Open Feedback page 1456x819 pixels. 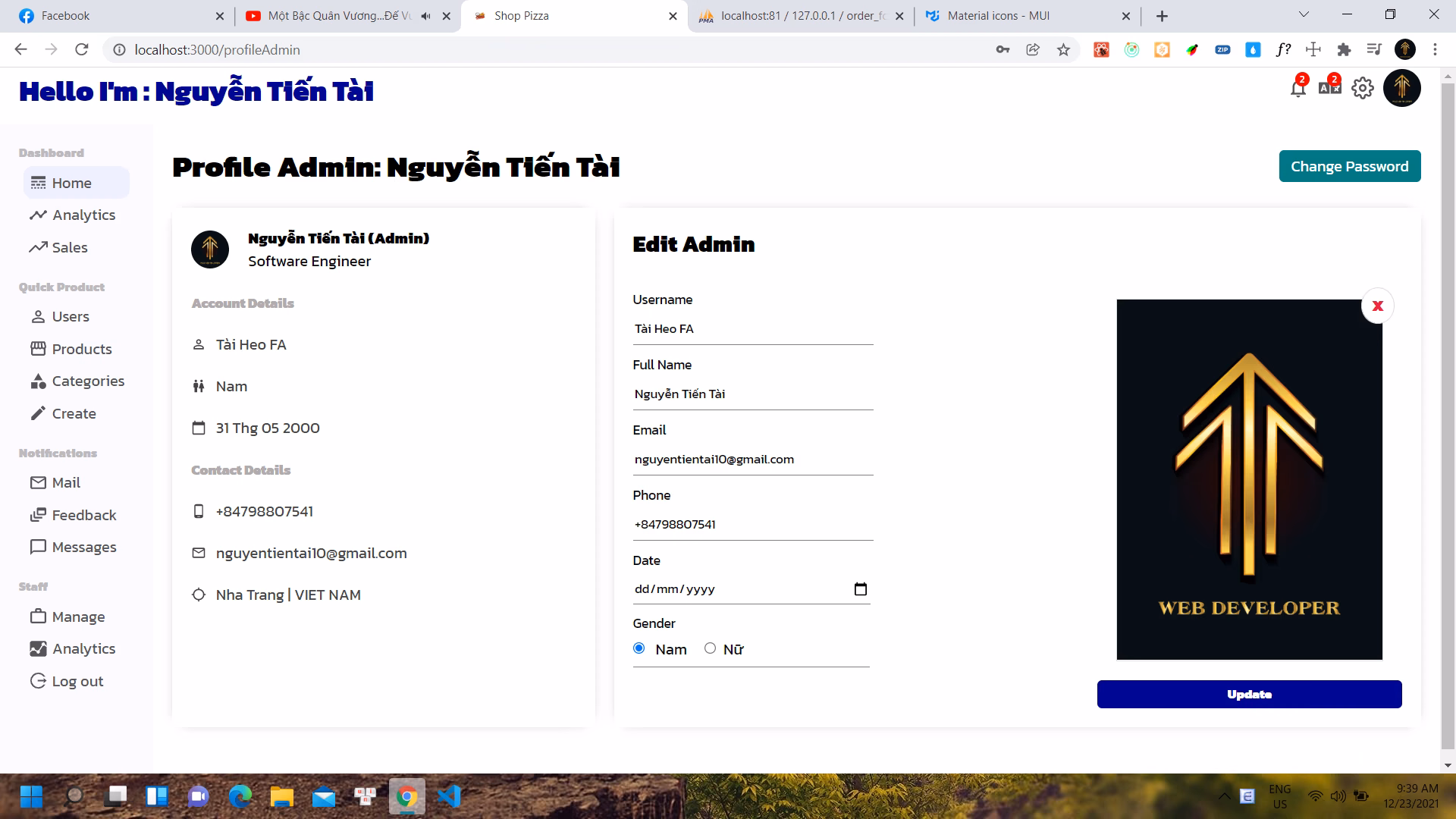point(76,515)
